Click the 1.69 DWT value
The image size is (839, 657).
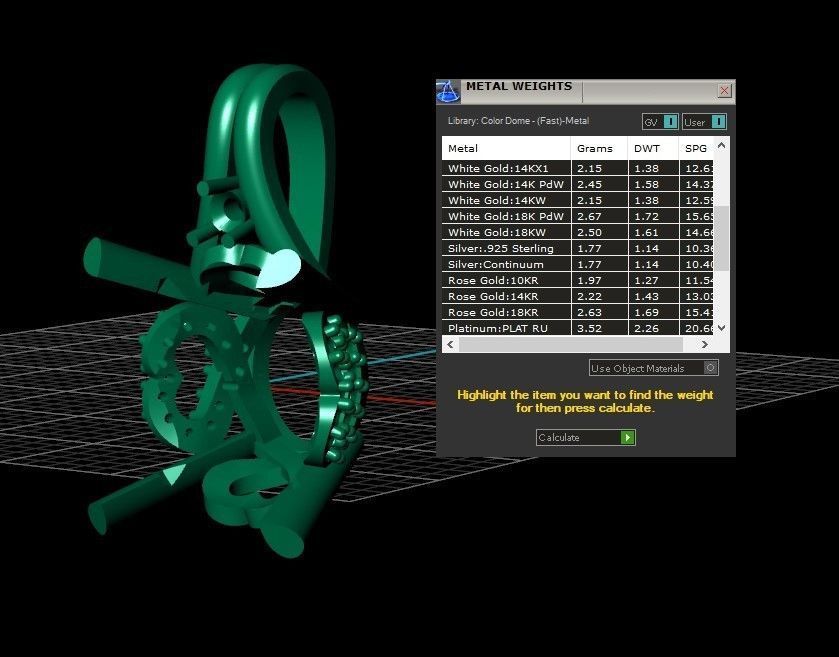pyautogui.click(x=646, y=312)
